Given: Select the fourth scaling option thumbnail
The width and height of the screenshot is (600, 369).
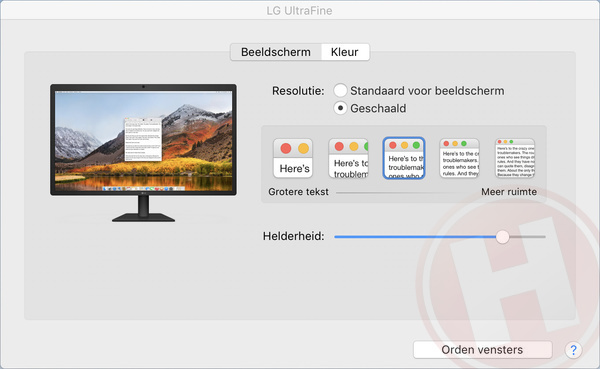Looking at the screenshot, I should (460, 158).
